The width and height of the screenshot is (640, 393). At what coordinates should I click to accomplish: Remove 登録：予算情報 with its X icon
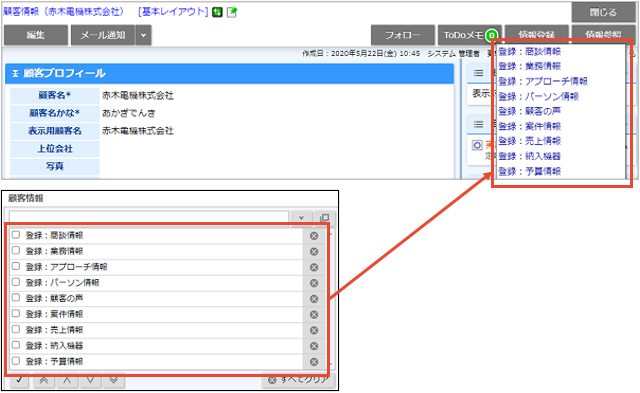coord(314,362)
